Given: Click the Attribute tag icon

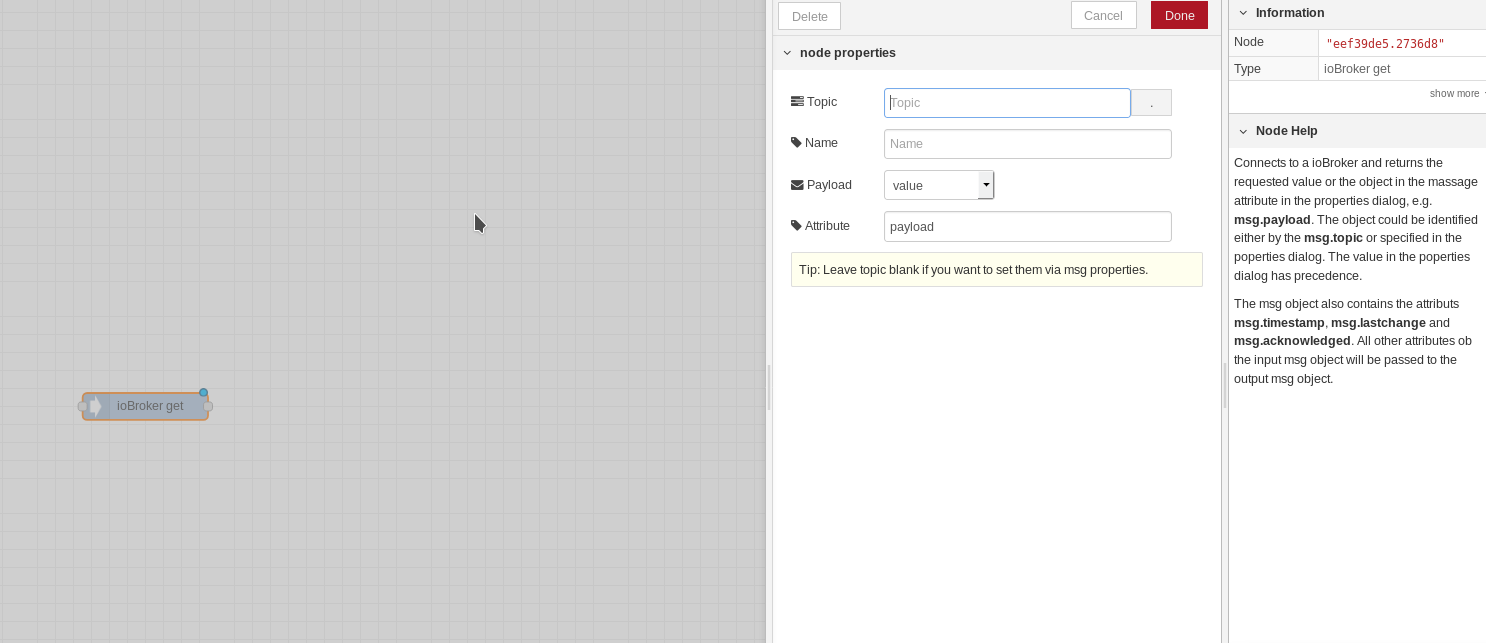Looking at the screenshot, I should 796,225.
